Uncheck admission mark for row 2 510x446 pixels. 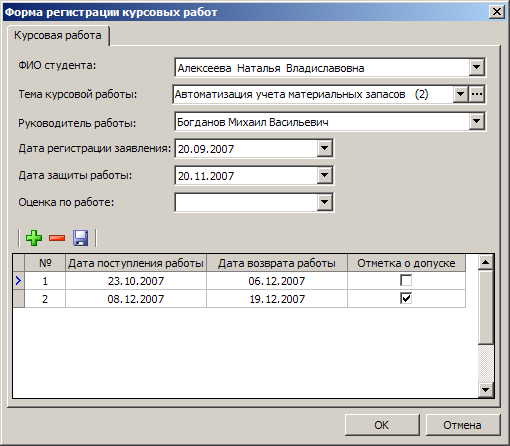click(406, 298)
